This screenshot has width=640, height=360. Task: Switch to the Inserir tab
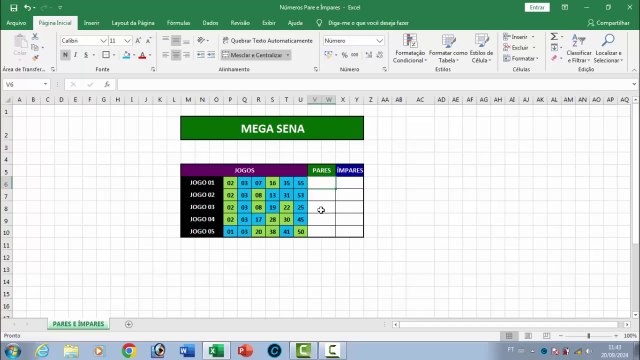click(x=91, y=23)
